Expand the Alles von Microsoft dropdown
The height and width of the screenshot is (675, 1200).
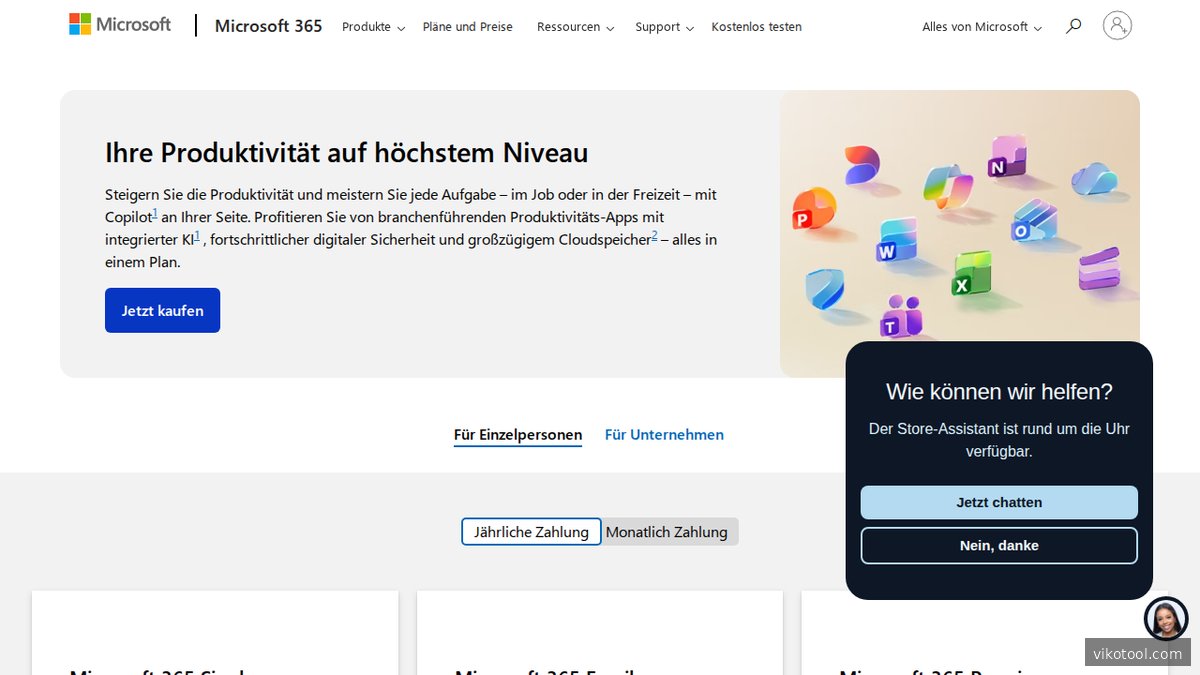pos(981,27)
